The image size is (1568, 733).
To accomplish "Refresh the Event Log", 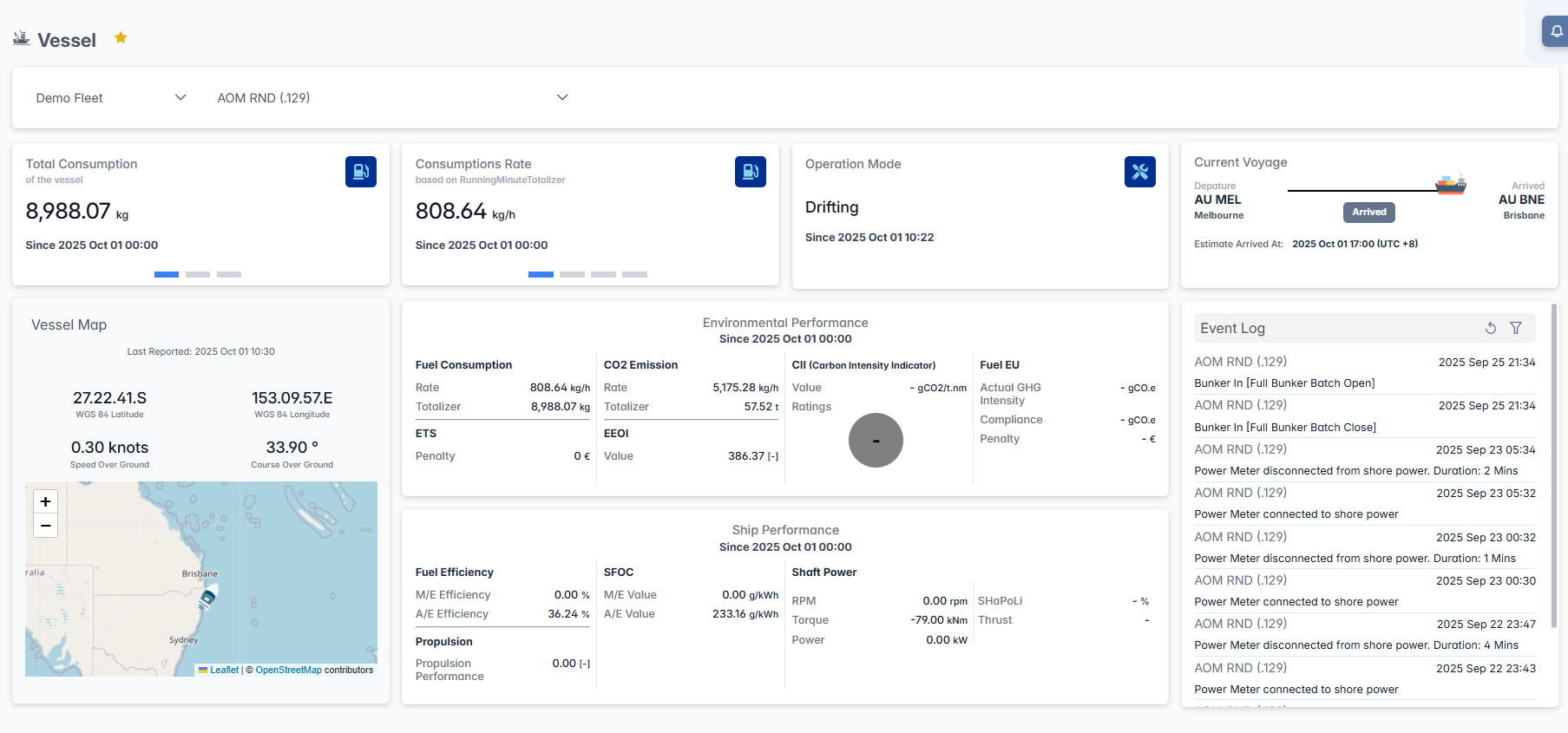I will coord(1490,328).
